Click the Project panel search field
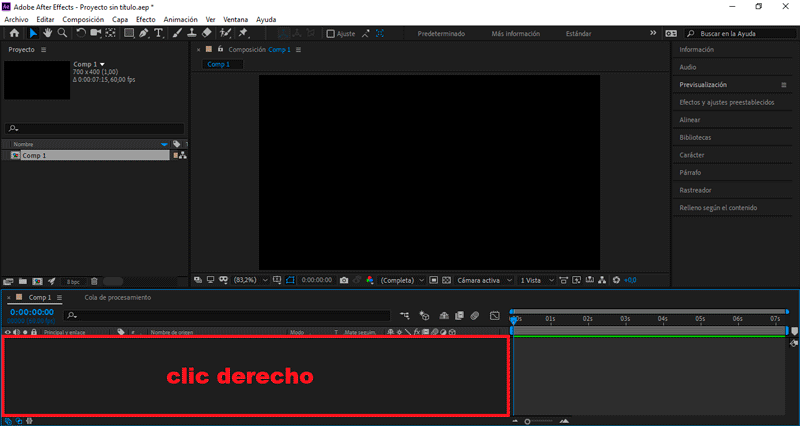This screenshot has height=426, width=800. (x=94, y=129)
